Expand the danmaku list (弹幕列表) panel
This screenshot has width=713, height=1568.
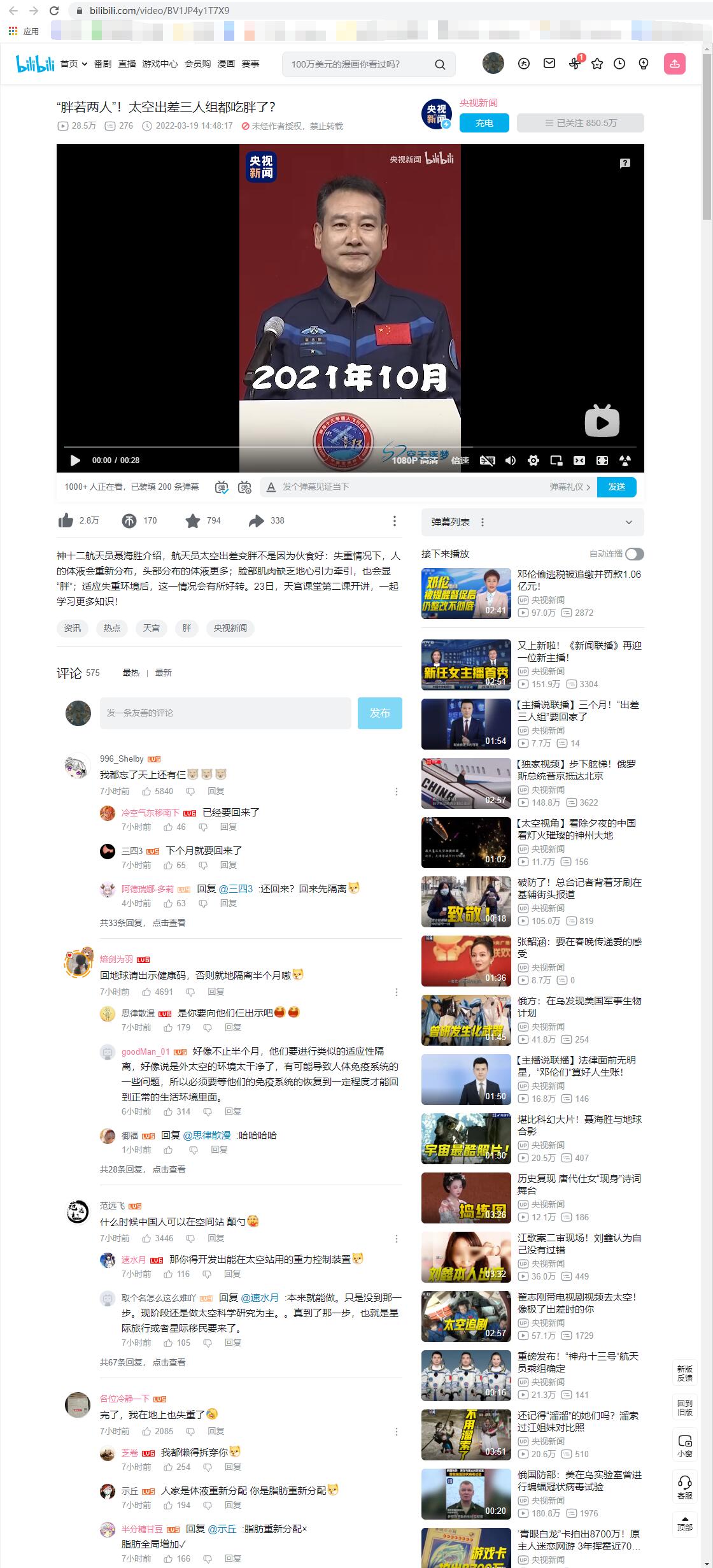628,522
